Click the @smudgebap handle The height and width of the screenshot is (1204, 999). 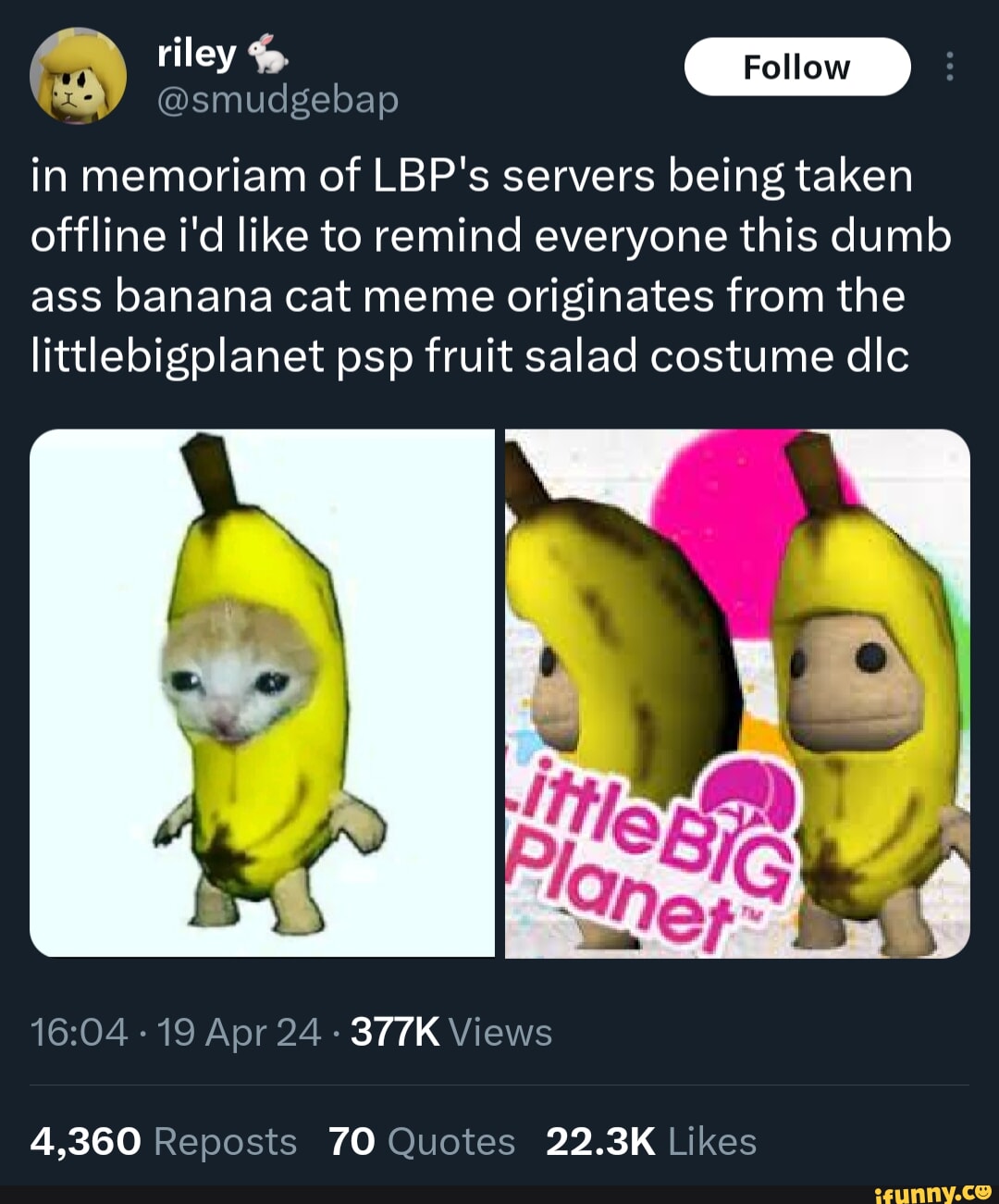coord(277,99)
